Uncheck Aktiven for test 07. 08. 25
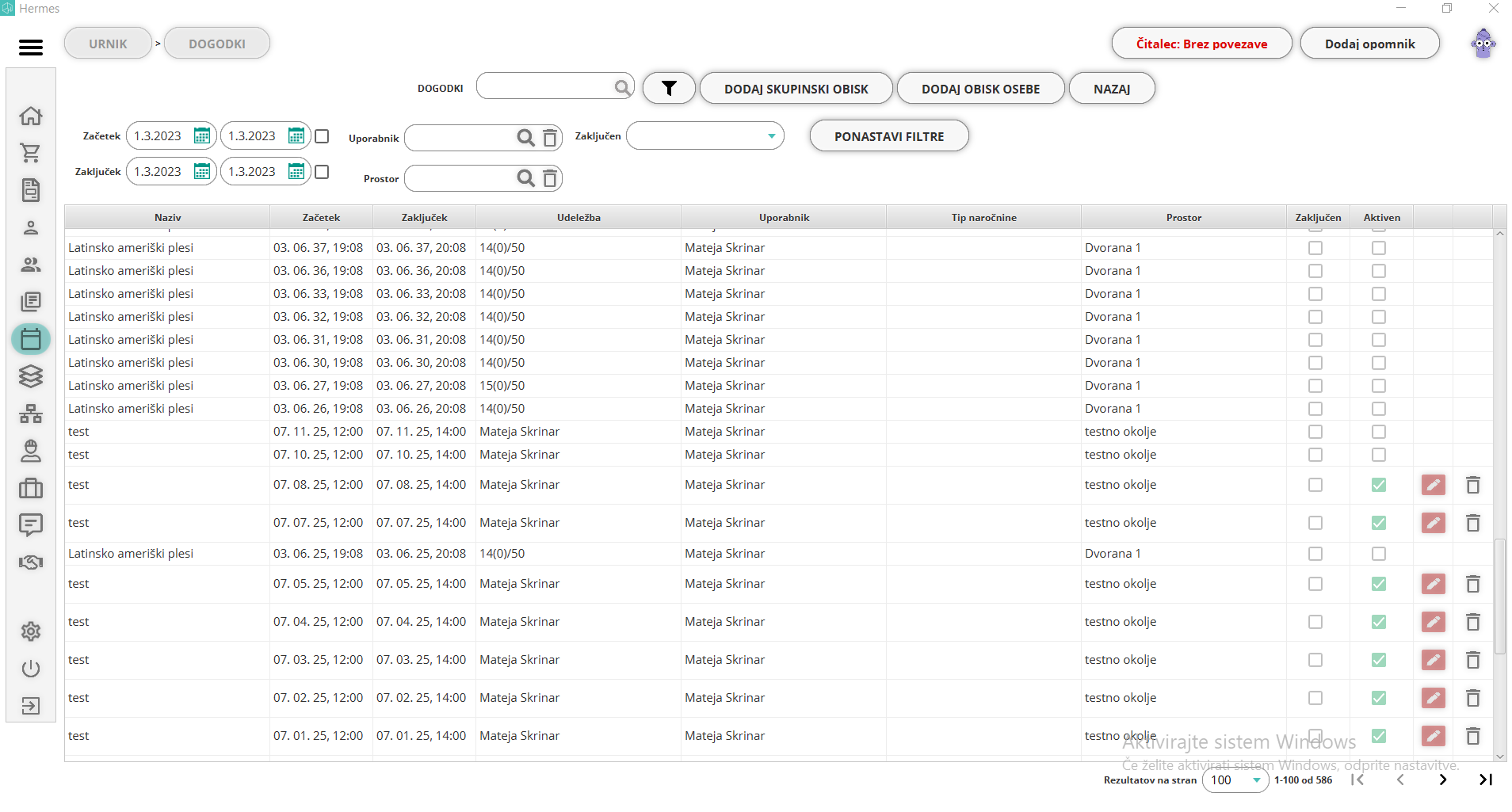Viewport: 1512px width, 812px height. click(x=1379, y=485)
